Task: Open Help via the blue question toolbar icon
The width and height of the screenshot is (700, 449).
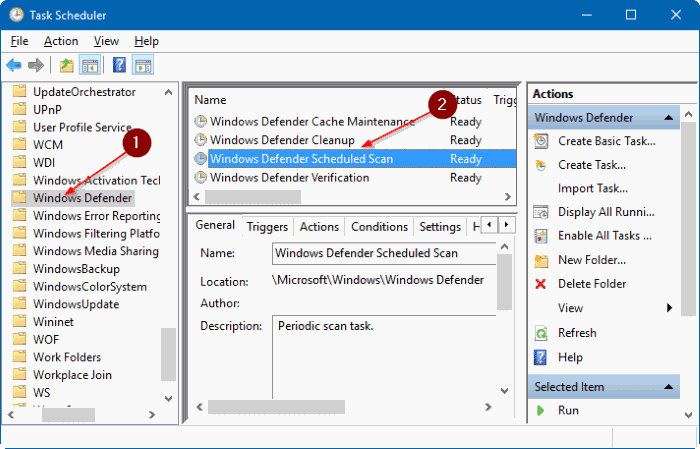Action: tap(119, 66)
